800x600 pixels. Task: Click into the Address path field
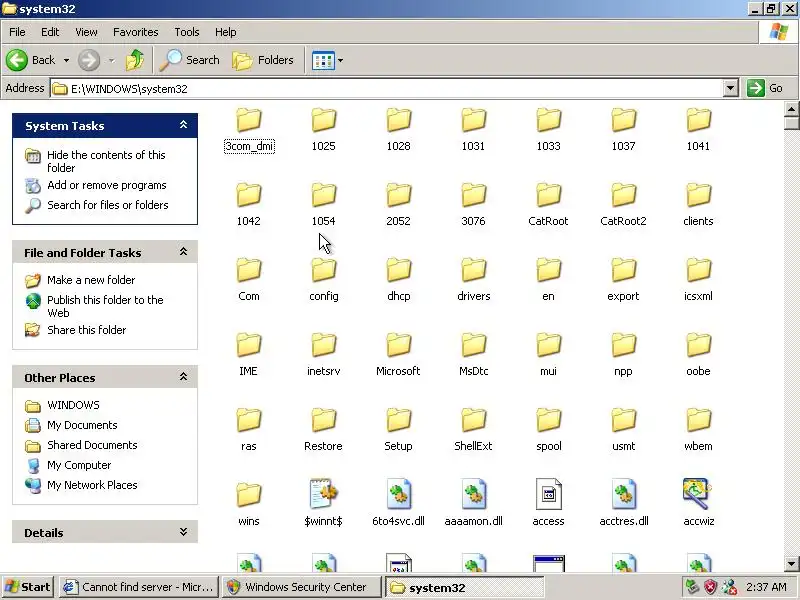click(387, 88)
